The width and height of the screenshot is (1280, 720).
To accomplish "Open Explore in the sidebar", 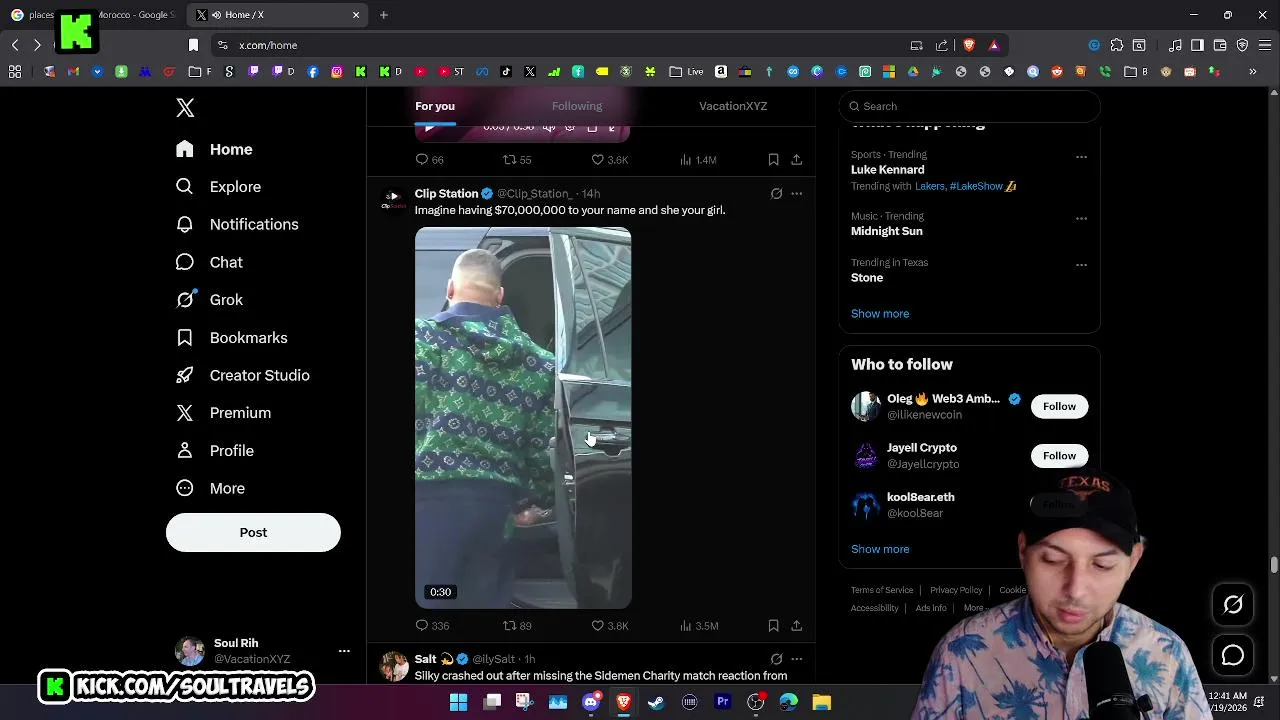I will pyautogui.click(x=218, y=187).
